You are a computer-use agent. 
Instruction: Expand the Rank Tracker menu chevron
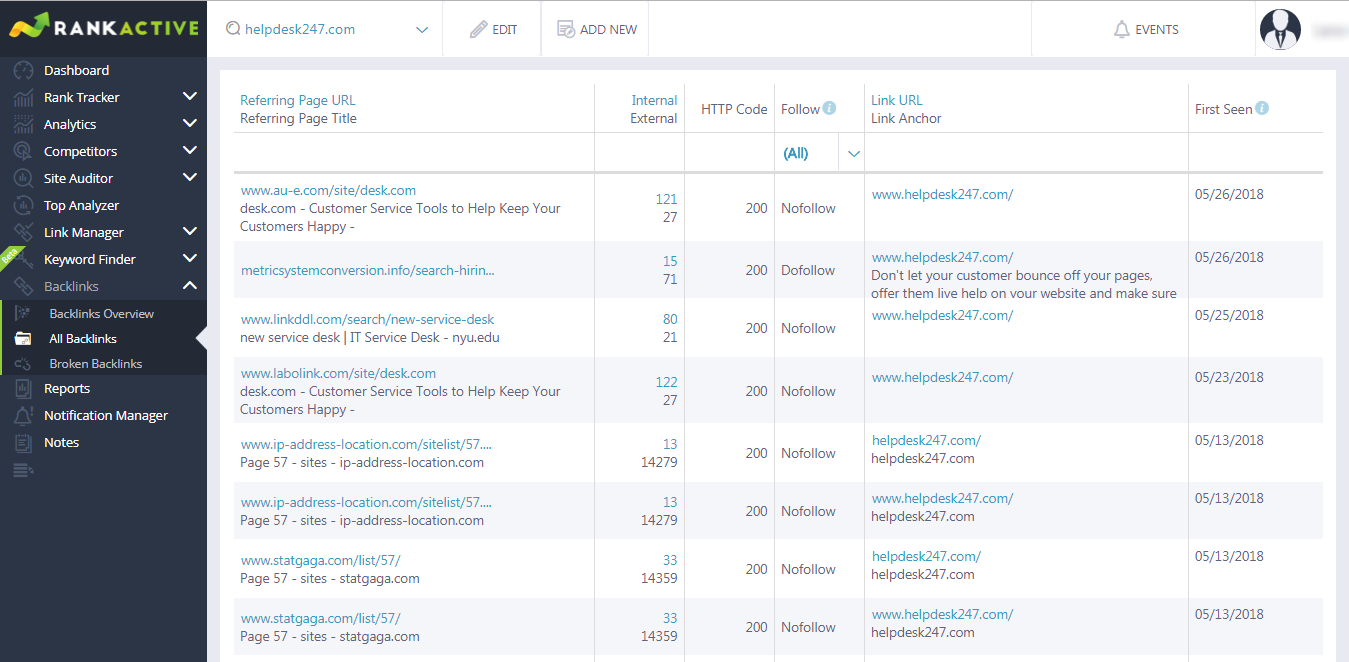[x=190, y=97]
